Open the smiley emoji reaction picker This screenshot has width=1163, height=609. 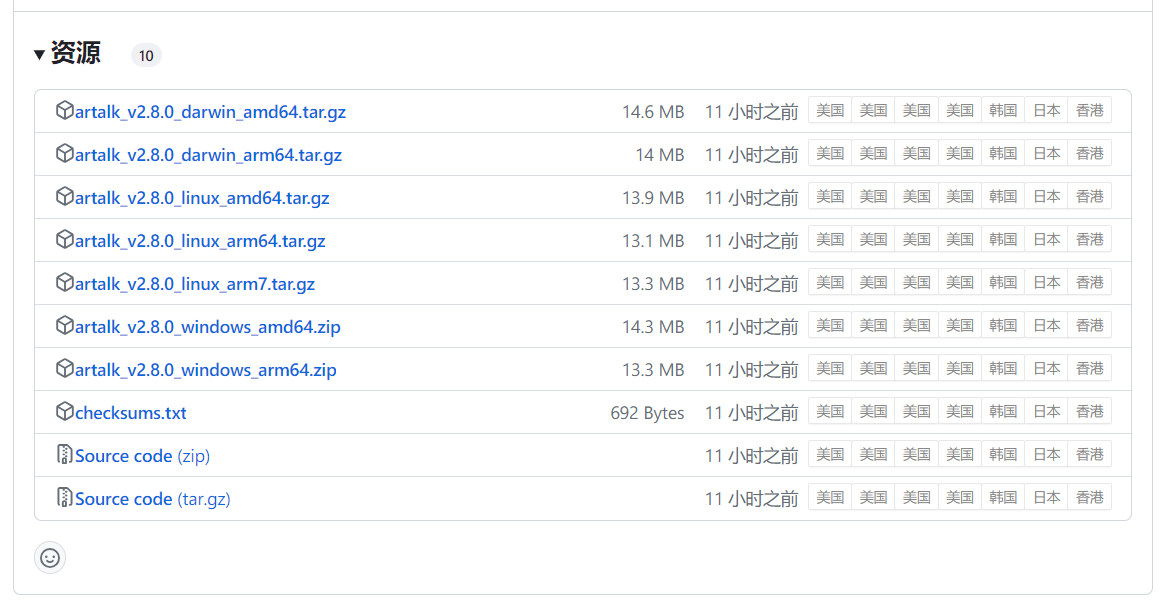(x=50, y=557)
